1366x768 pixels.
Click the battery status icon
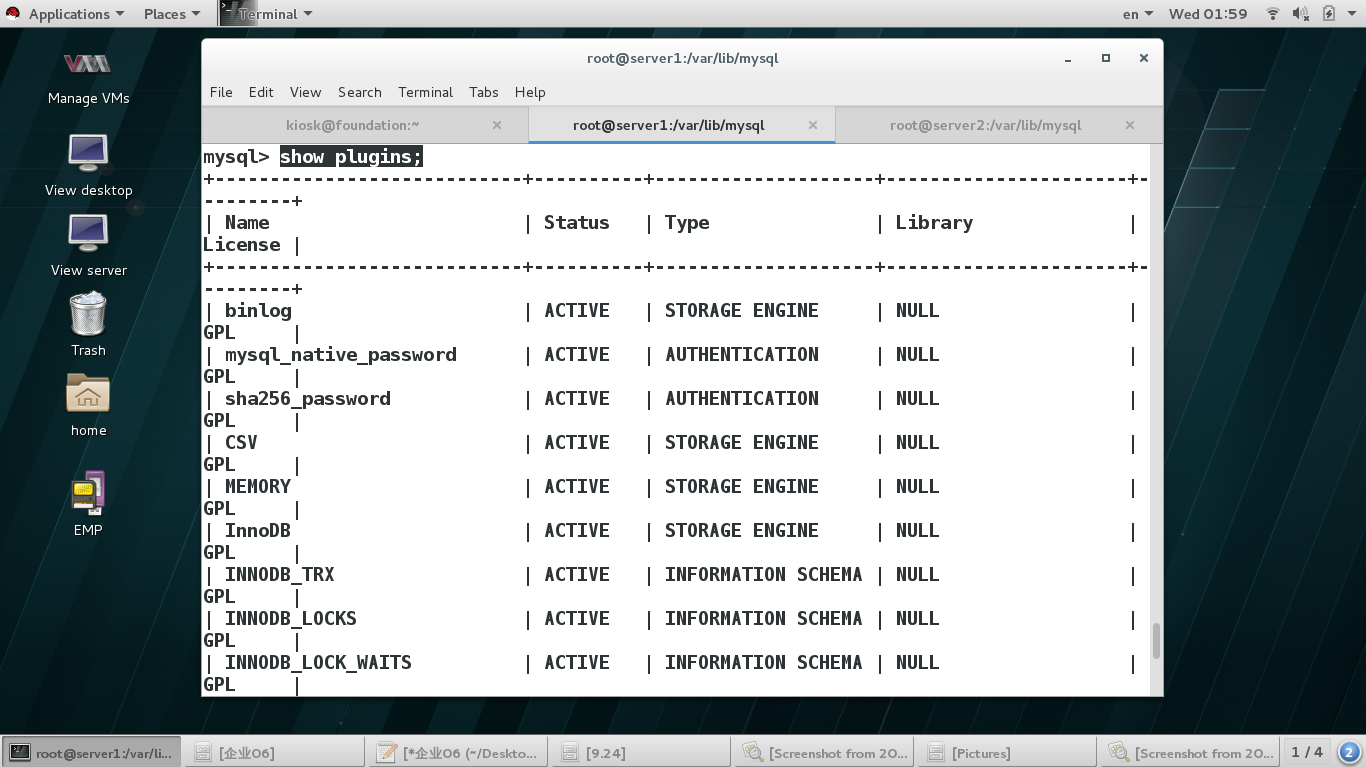(1328, 14)
